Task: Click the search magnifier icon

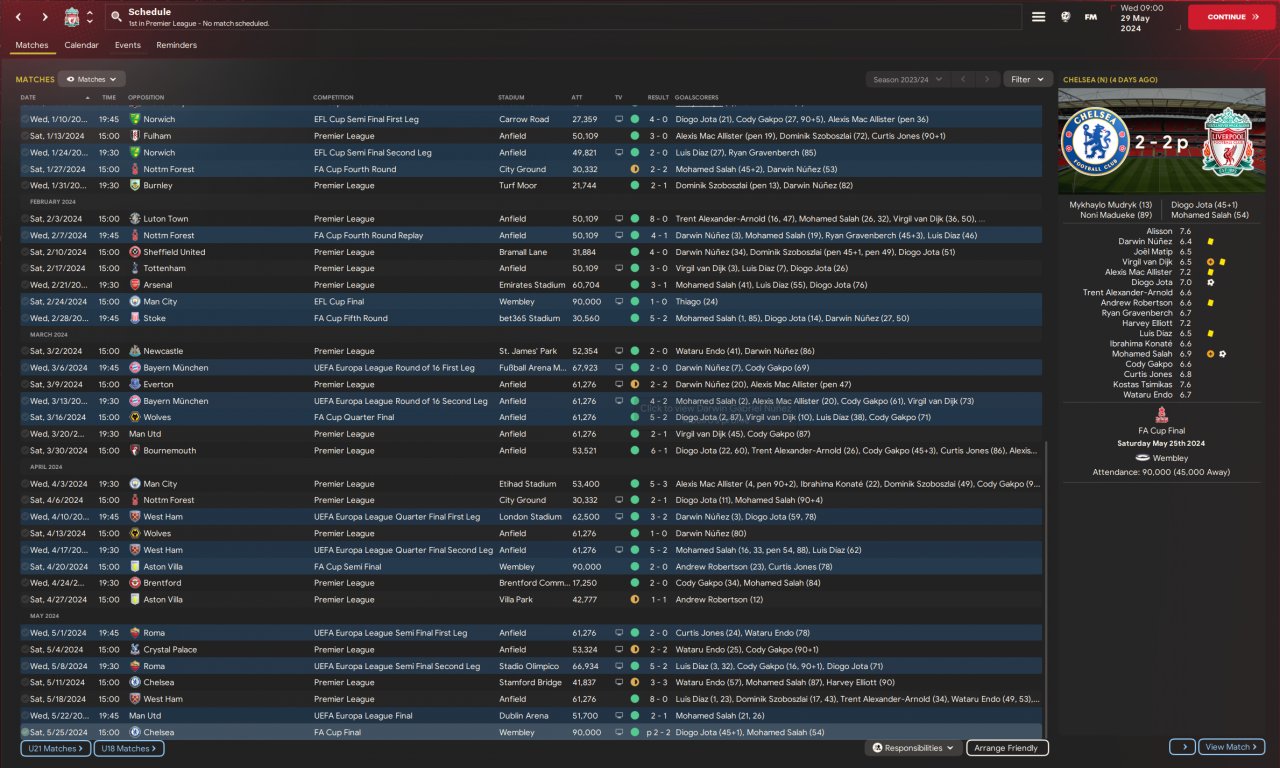Action: coord(116,17)
